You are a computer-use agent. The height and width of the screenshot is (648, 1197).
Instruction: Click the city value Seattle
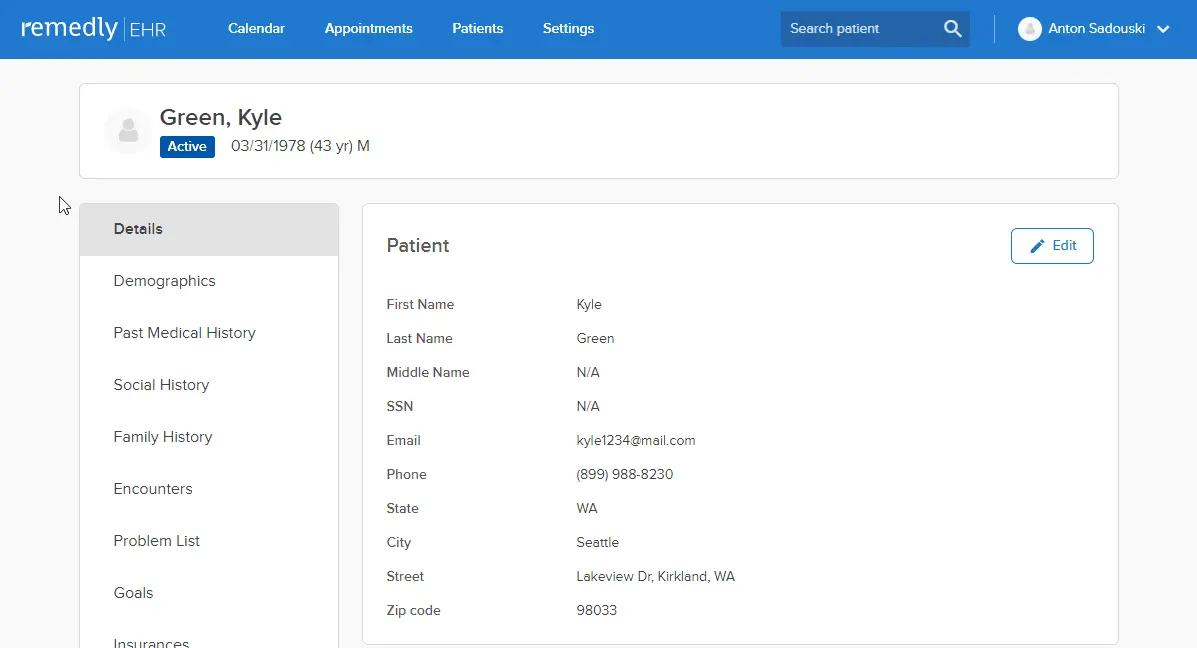coord(598,543)
